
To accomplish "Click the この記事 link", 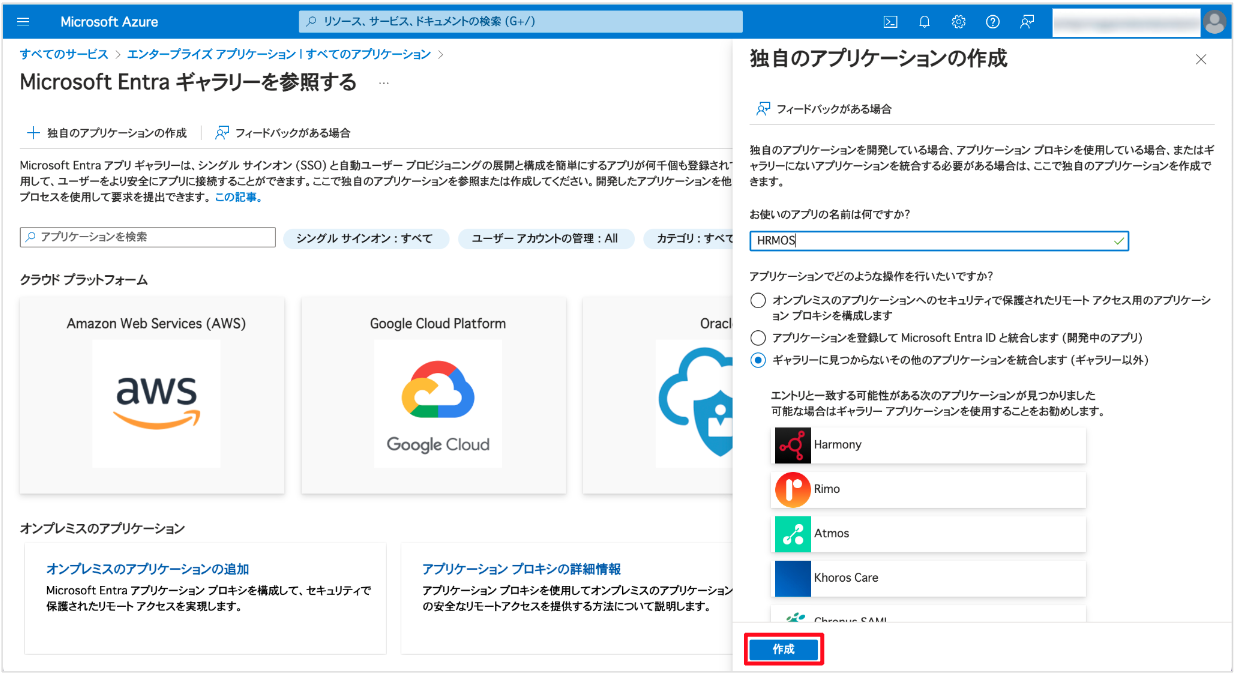I will pos(236,198).
